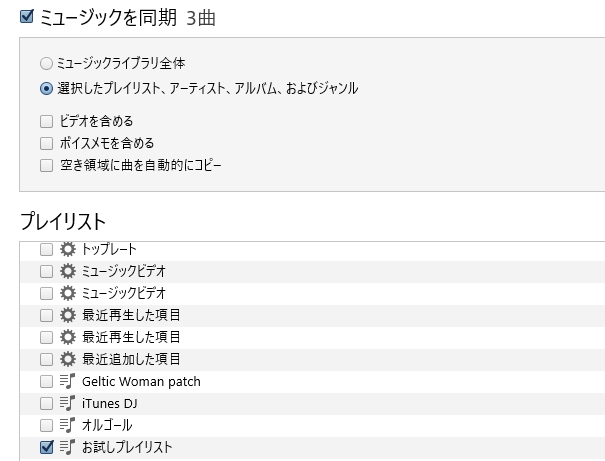Check the 最近追加した項目 playlist checkbox
The image size is (605, 461).
tap(46, 359)
